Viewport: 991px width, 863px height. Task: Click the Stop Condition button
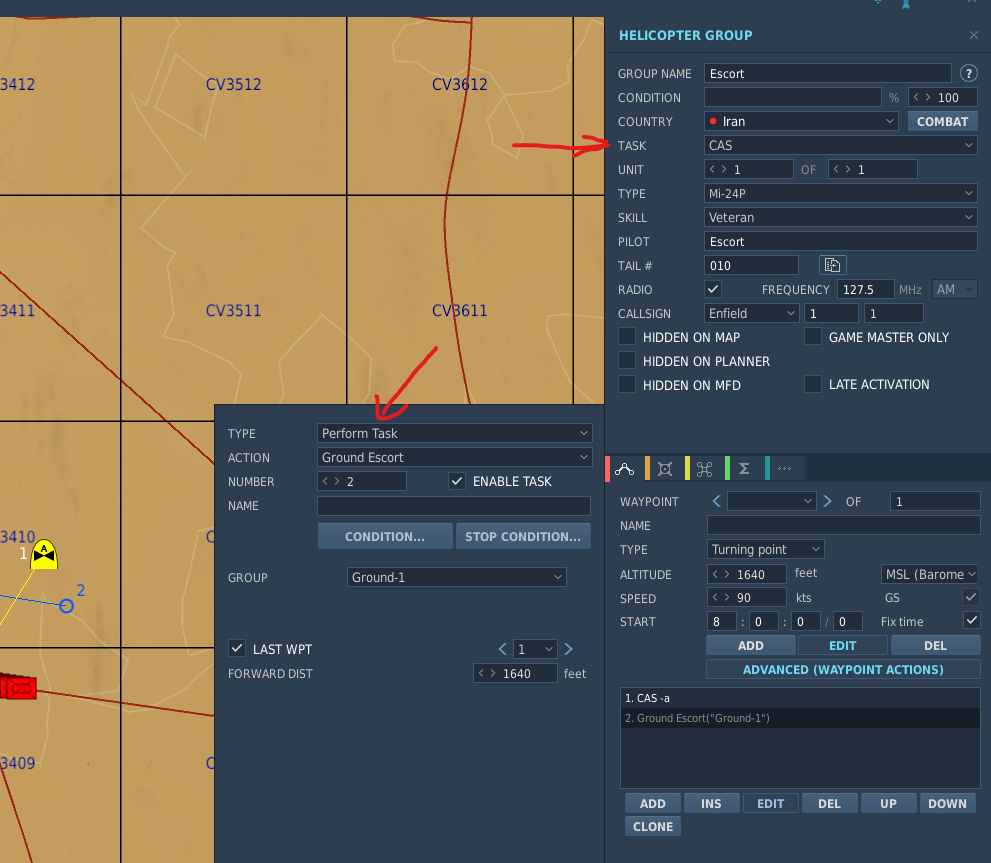point(523,536)
